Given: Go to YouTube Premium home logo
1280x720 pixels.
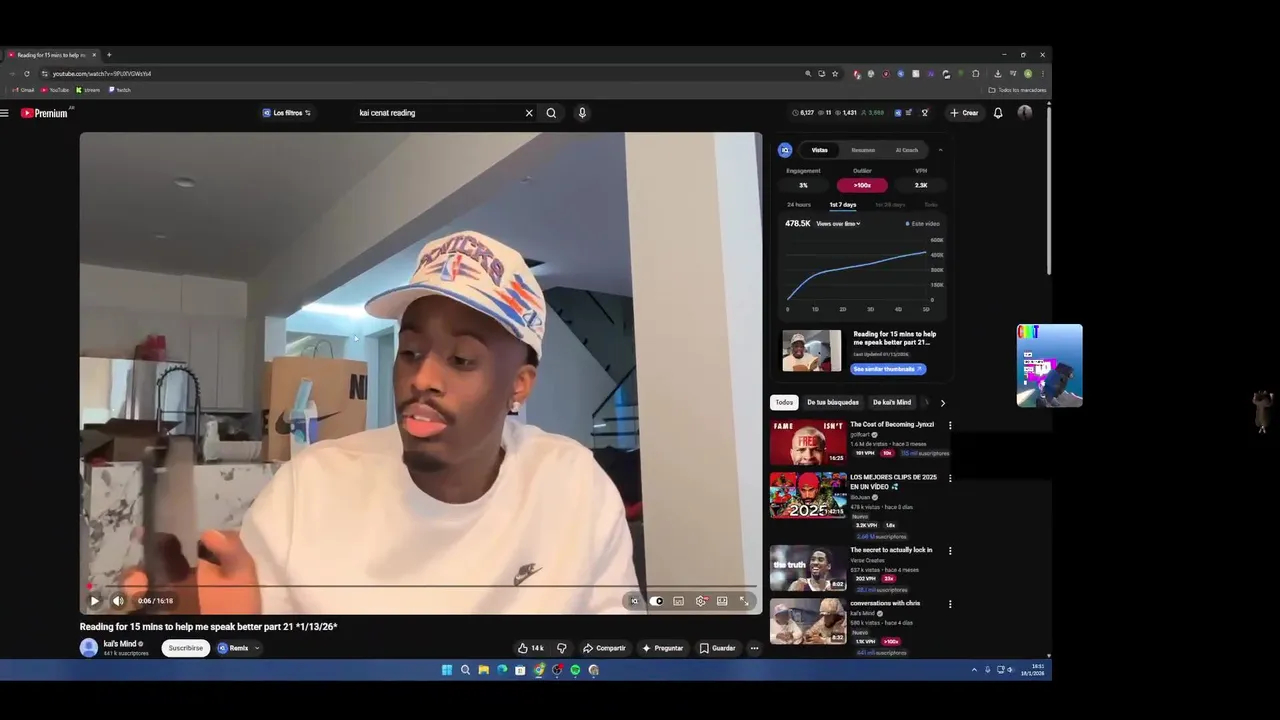Looking at the screenshot, I should pyautogui.click(x=45, y=113).
